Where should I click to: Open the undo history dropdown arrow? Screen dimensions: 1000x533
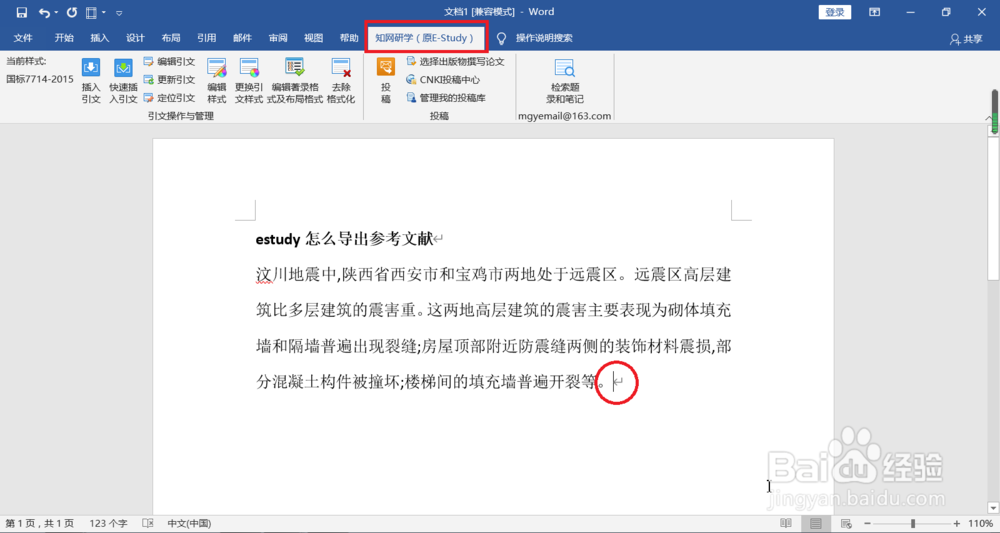pos(56,12)
